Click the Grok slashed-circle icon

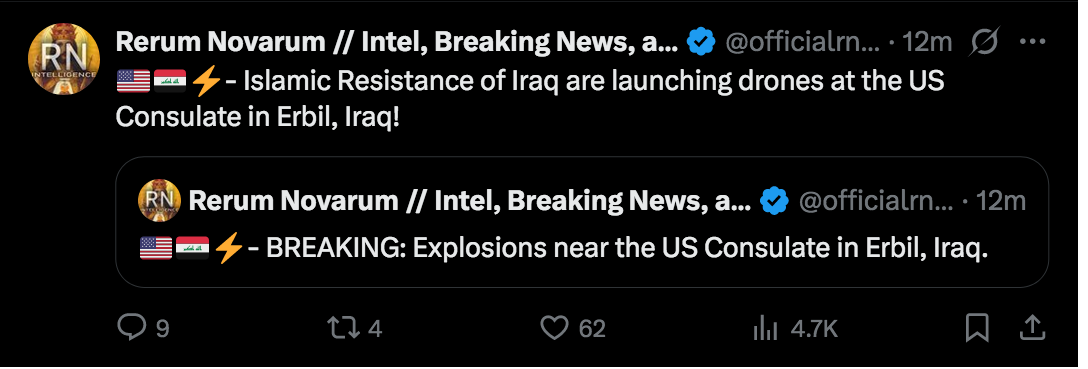point(985,43)
